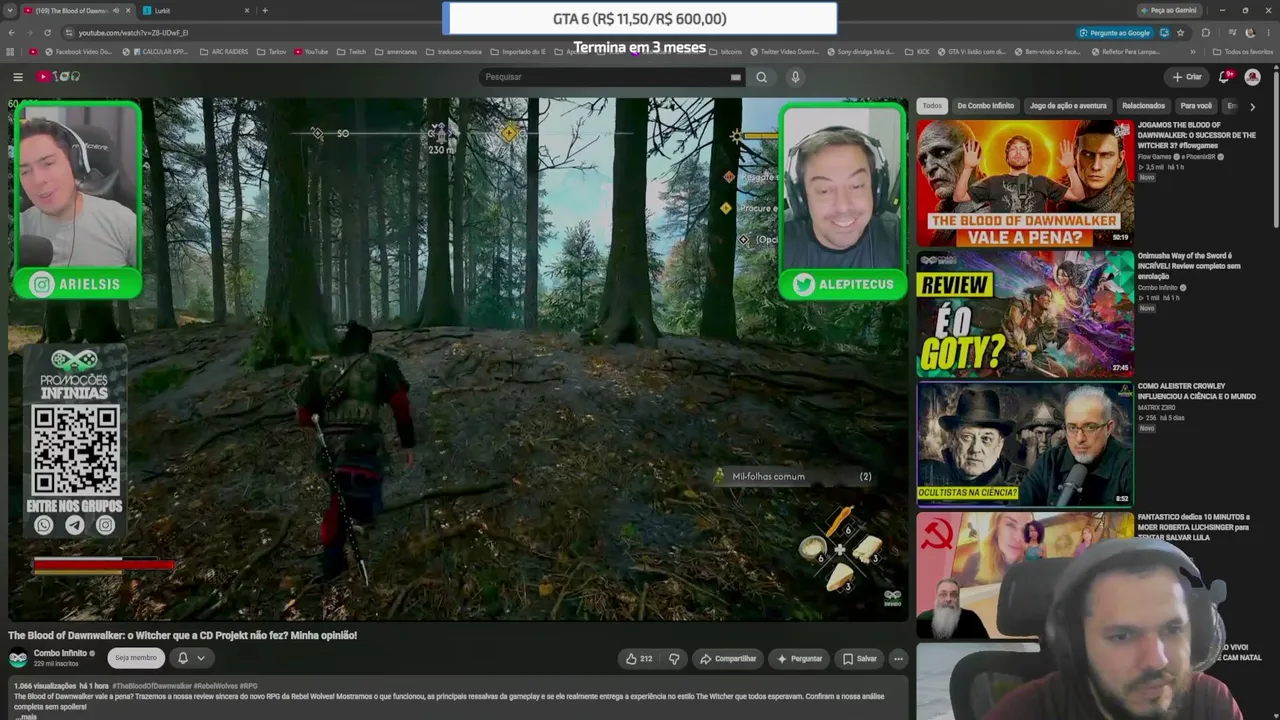Open tab search dropdown arrow
Image resolution: width=1280 pixels, height=720 pixels.
tap(11, 10)
